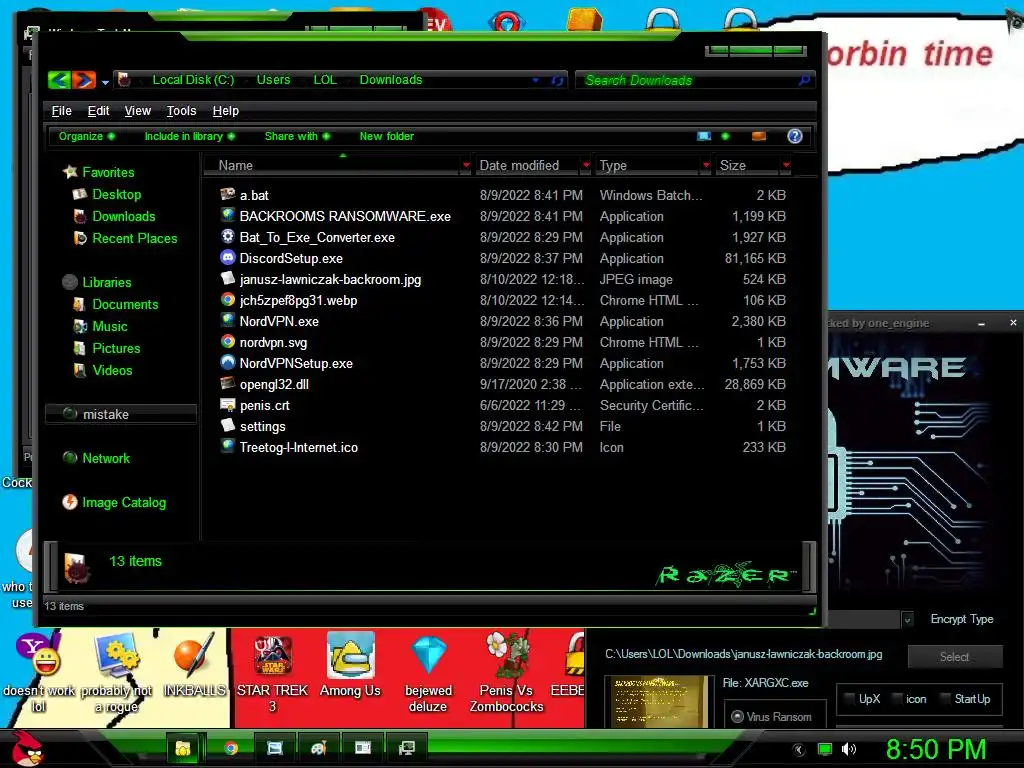Open the Tools menu
The image size is (1024, 768).
coord(181,111)
